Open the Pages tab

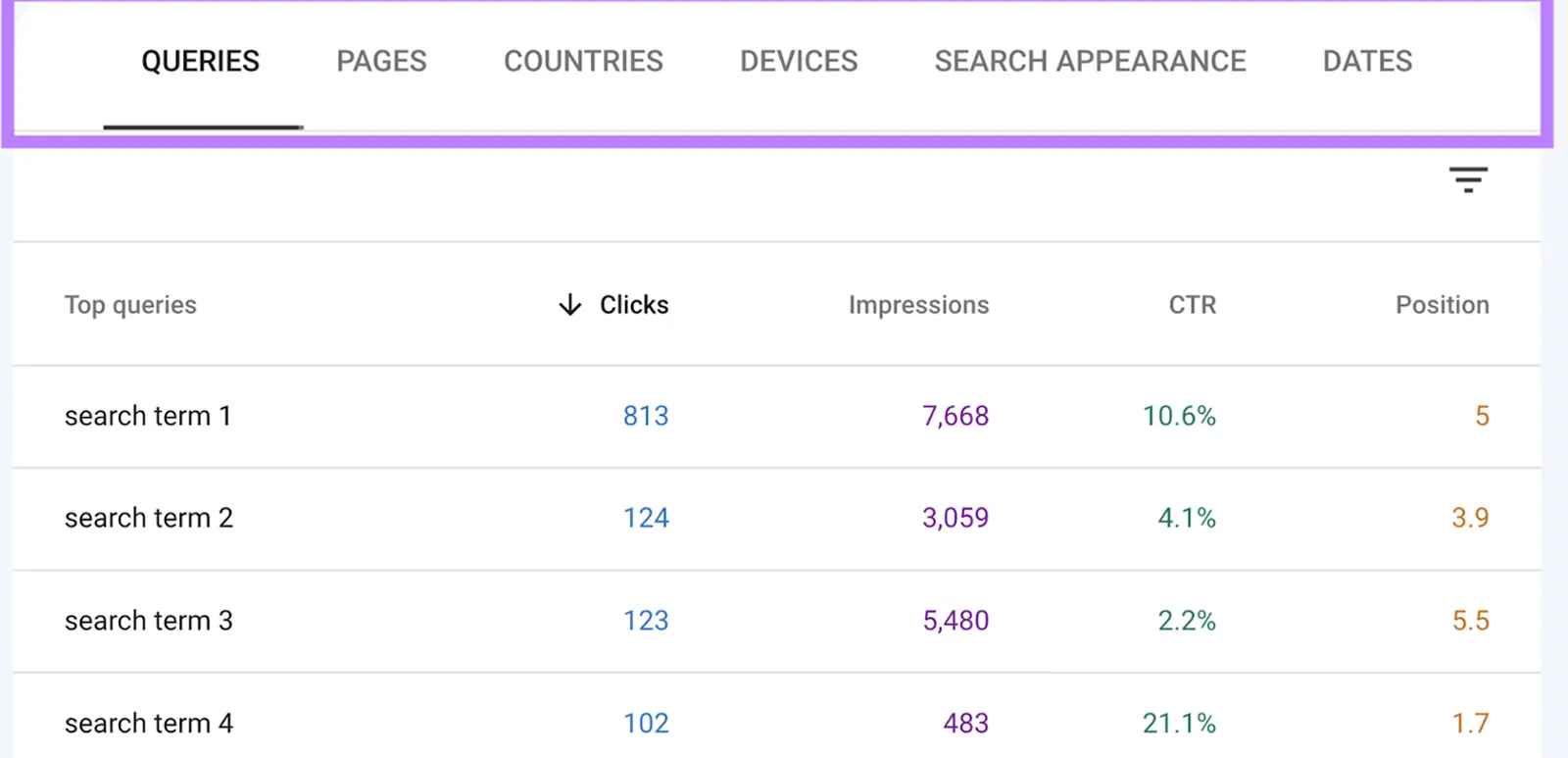click(381, 62)
